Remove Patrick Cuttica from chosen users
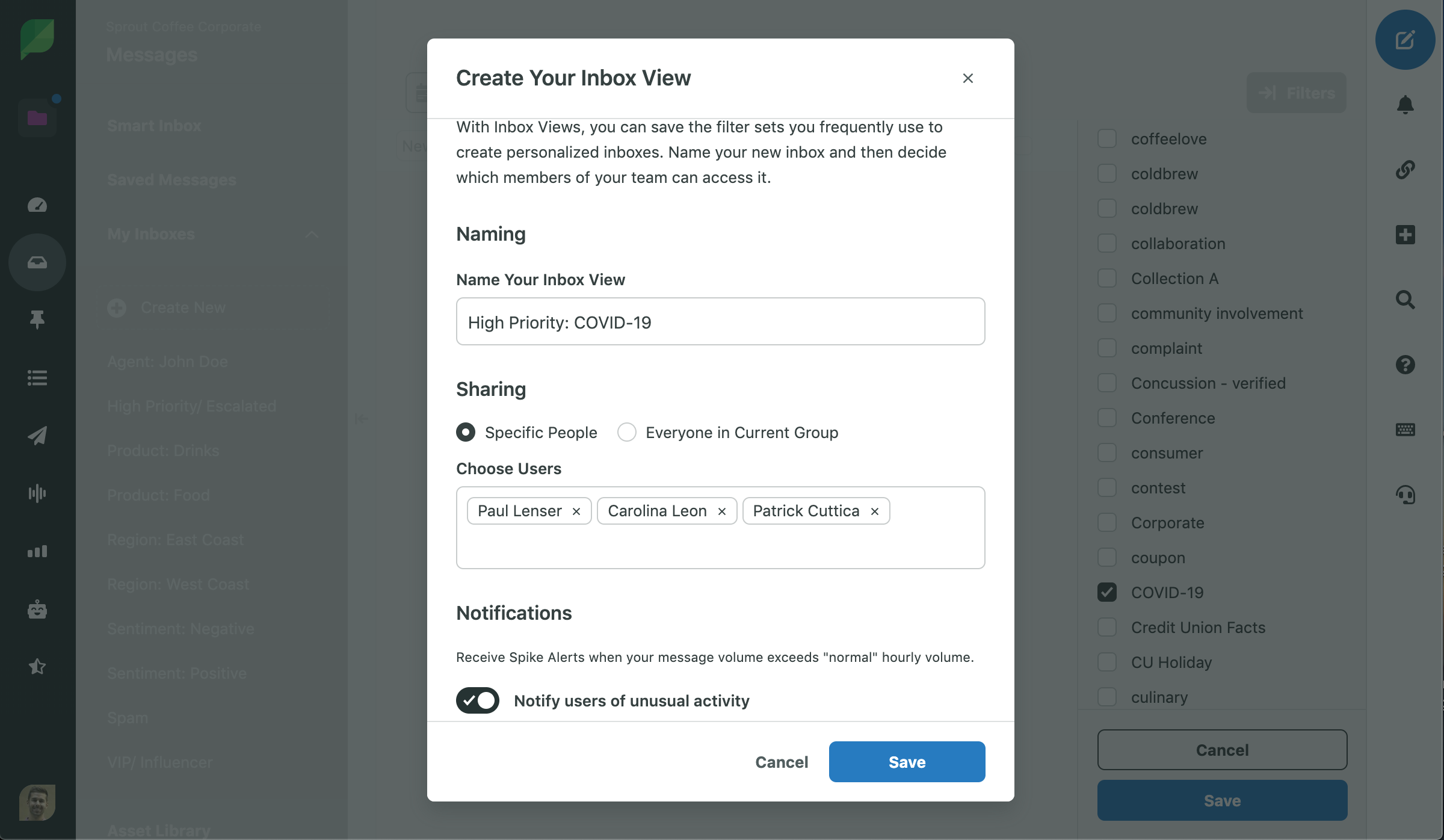The width and height of the screenshot is (1444, 840). click(x=875, y=511)
